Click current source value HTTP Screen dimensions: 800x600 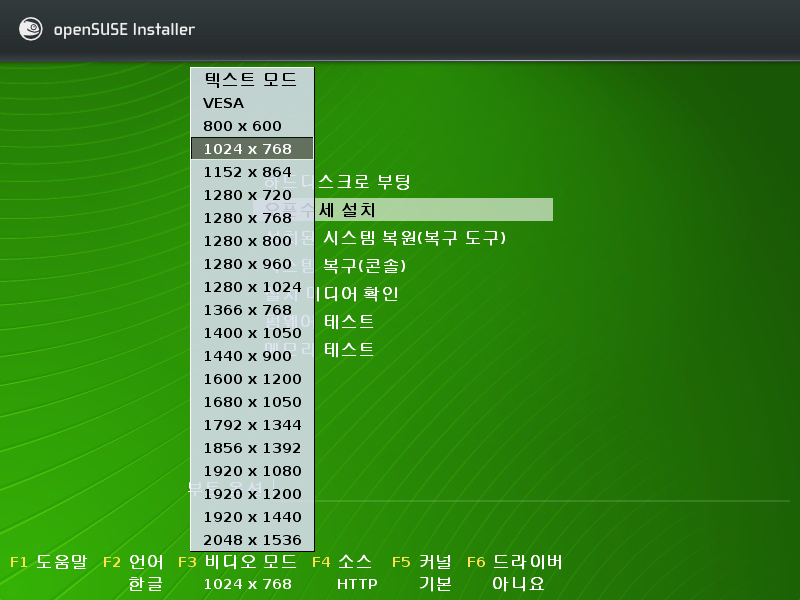357,584
